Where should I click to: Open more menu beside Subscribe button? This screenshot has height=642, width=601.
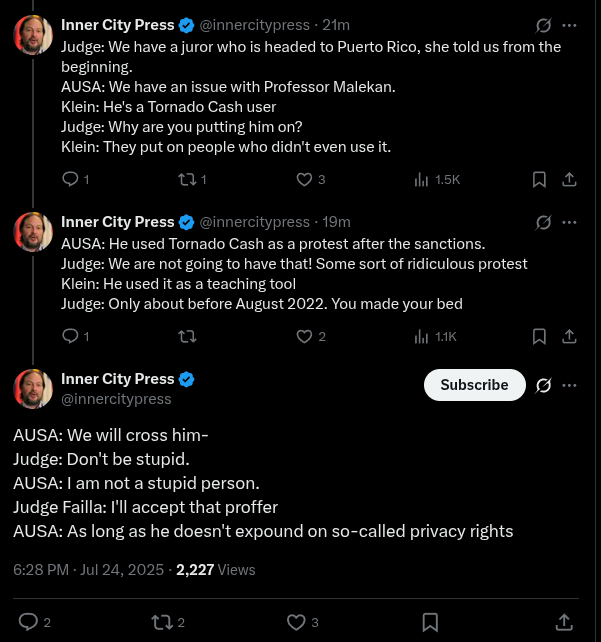coord(569,385)
